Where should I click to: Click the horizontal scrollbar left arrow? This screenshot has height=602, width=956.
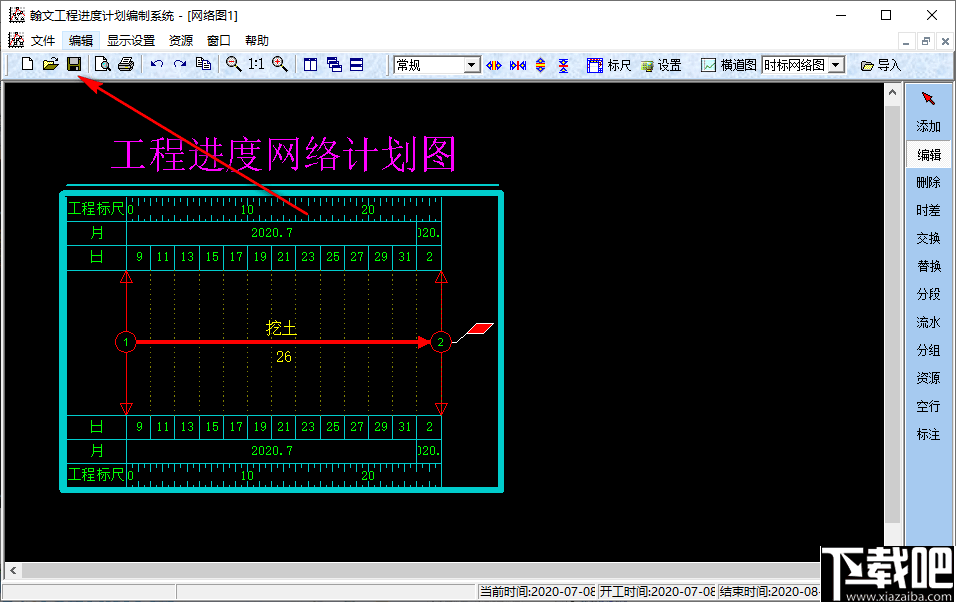click(x=13, y=571)
